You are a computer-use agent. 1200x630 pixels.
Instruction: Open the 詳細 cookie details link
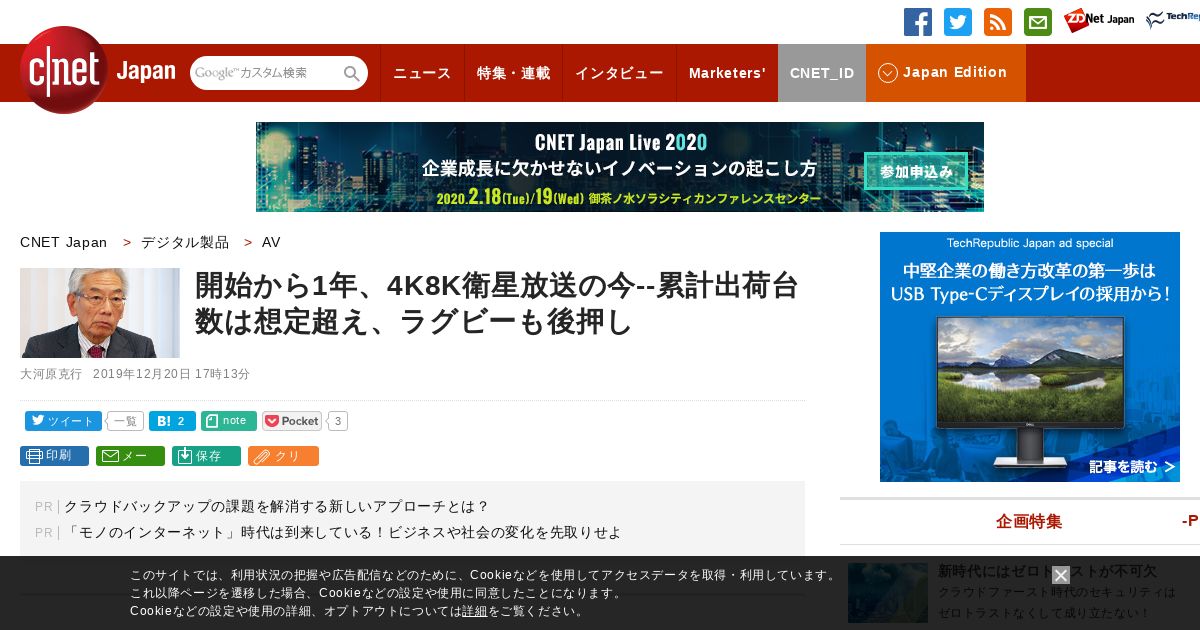475,611
